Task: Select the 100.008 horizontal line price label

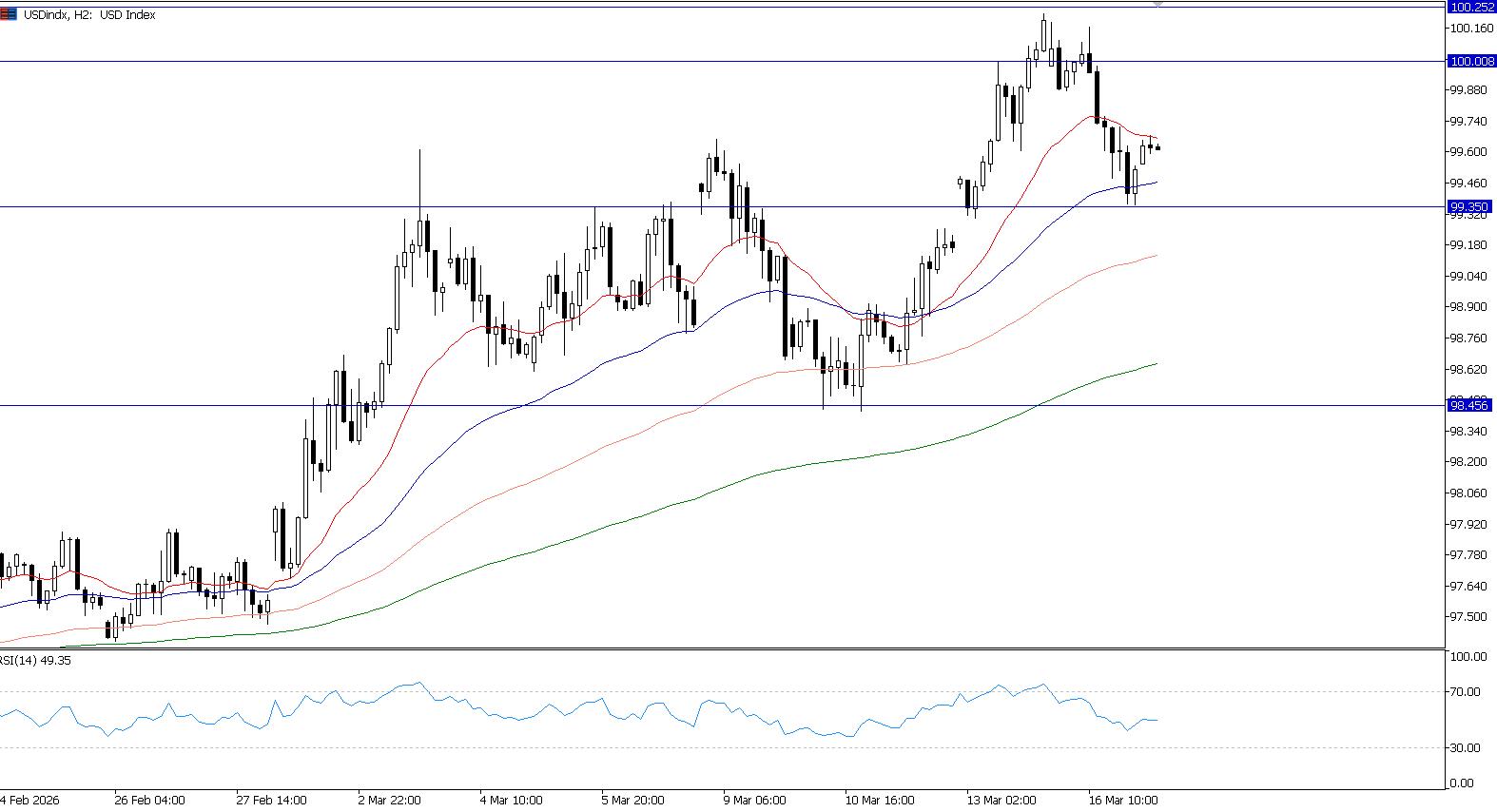Action: [1470, 61]
